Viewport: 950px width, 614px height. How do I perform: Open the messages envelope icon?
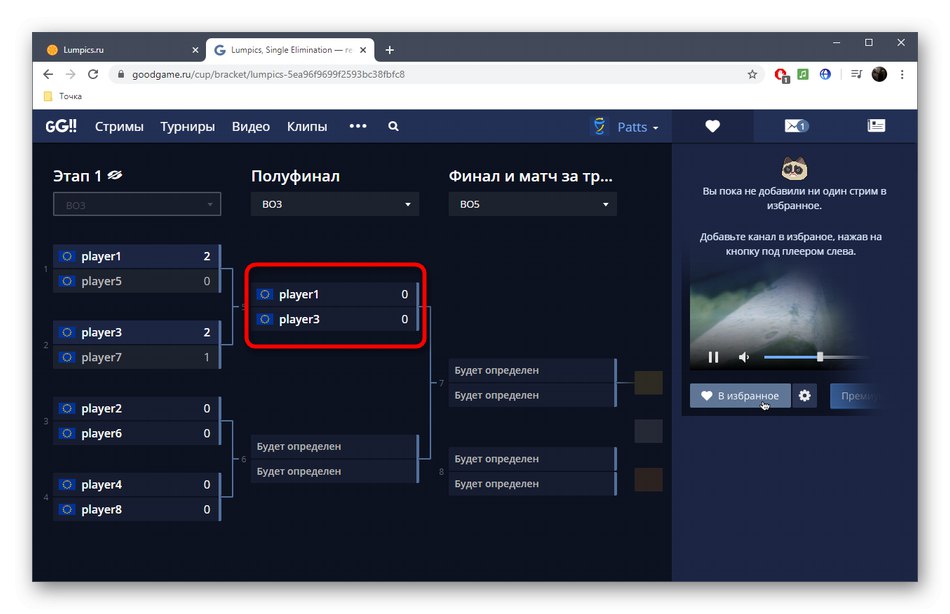(796, 125)
